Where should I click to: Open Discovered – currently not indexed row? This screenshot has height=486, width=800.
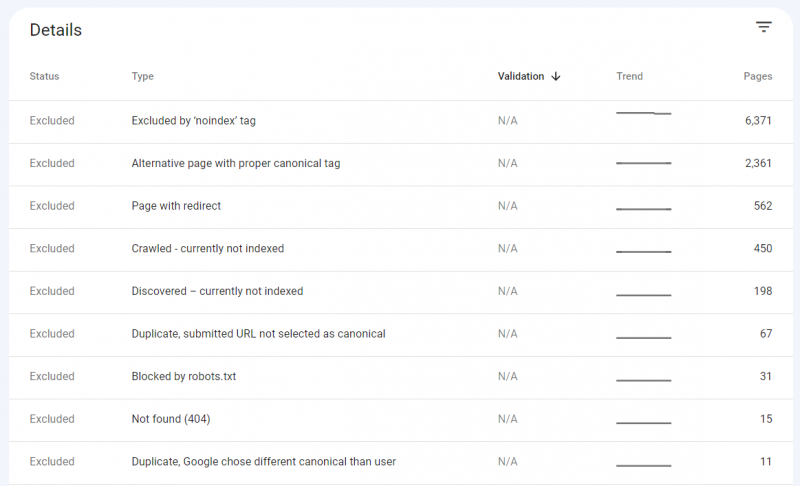tap(401, 292)
